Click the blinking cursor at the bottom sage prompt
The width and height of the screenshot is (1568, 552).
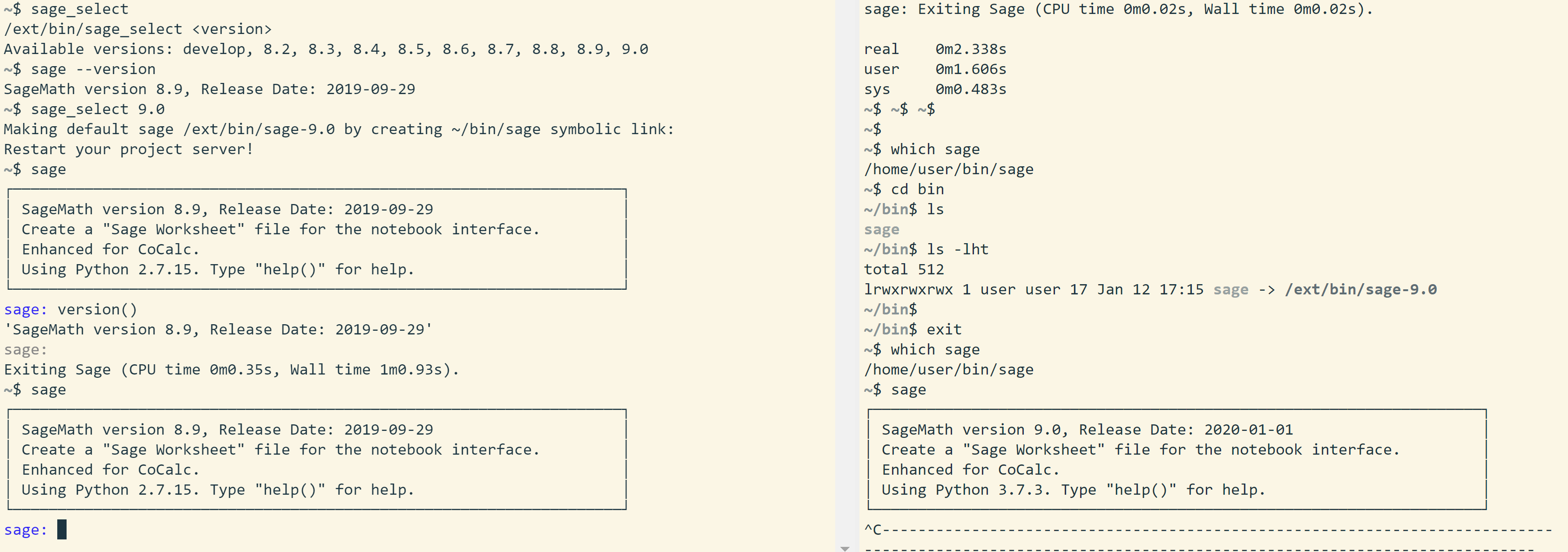(x=61, y=530)
